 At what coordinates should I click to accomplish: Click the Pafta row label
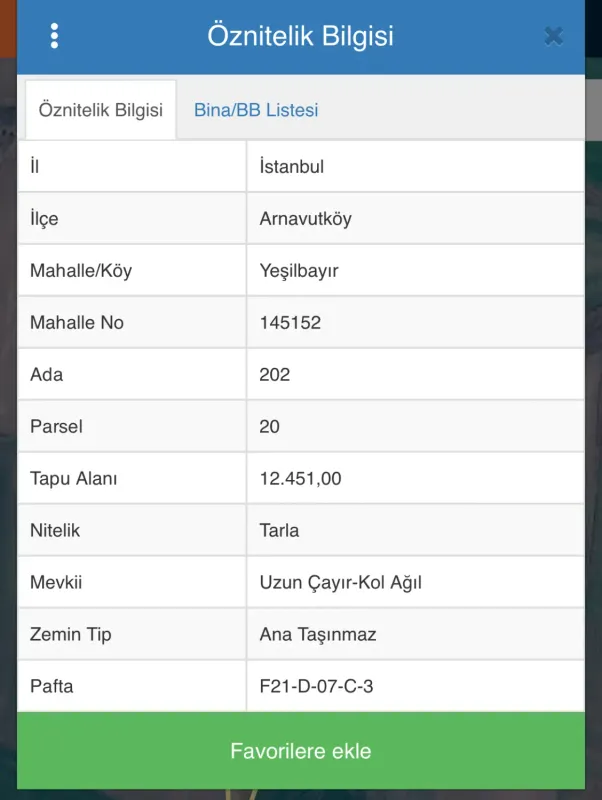click(52, 686)
